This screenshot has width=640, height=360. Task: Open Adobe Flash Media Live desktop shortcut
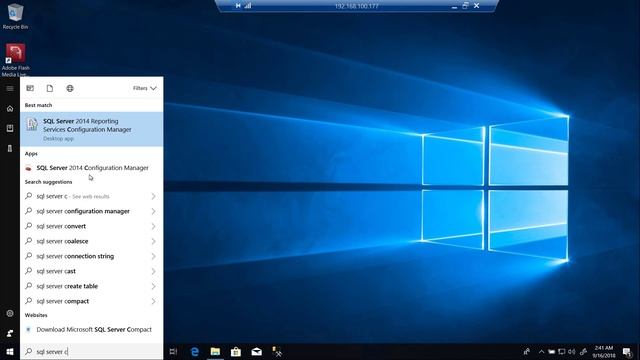point(16,60)
